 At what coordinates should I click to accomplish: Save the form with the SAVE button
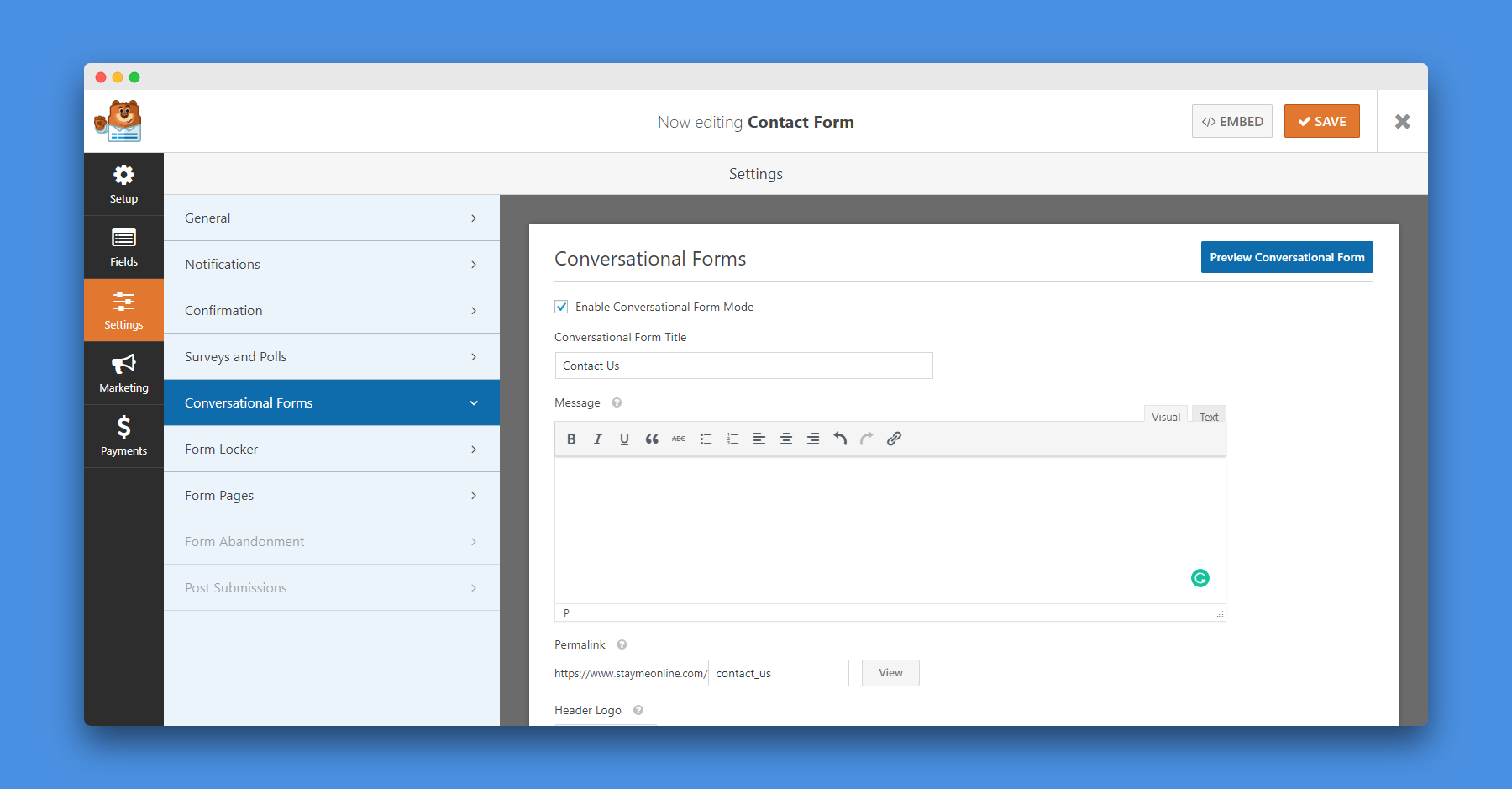(x=1321, y=121)
